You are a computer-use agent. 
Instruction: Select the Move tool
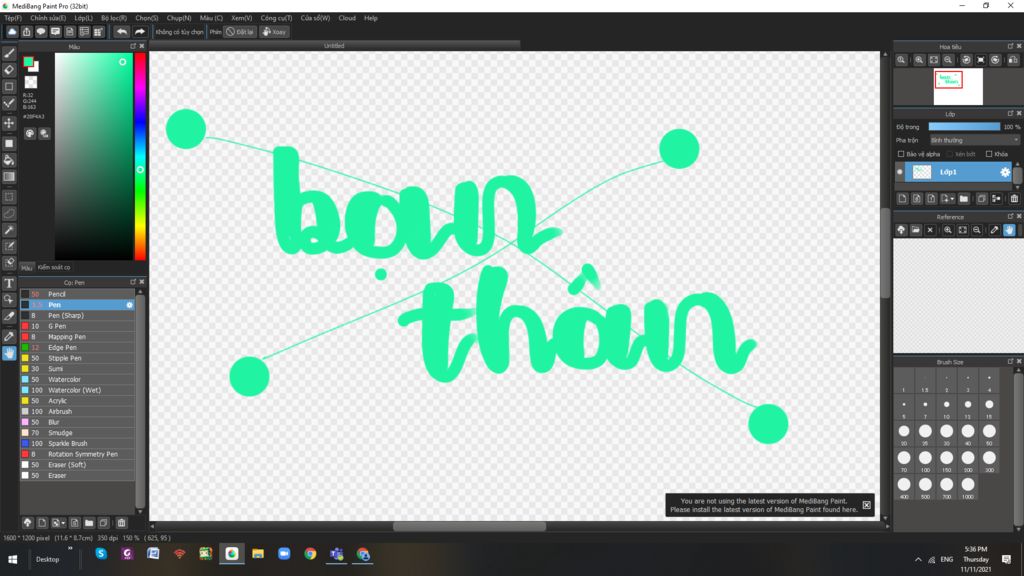pyautogui.click(x=9, y=123)
